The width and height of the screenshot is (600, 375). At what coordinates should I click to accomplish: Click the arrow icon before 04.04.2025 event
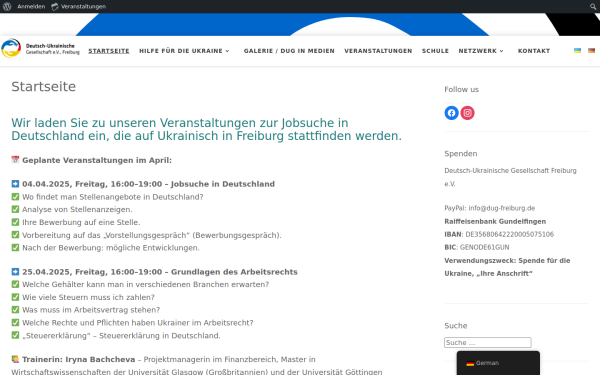(x=15, y=184)
